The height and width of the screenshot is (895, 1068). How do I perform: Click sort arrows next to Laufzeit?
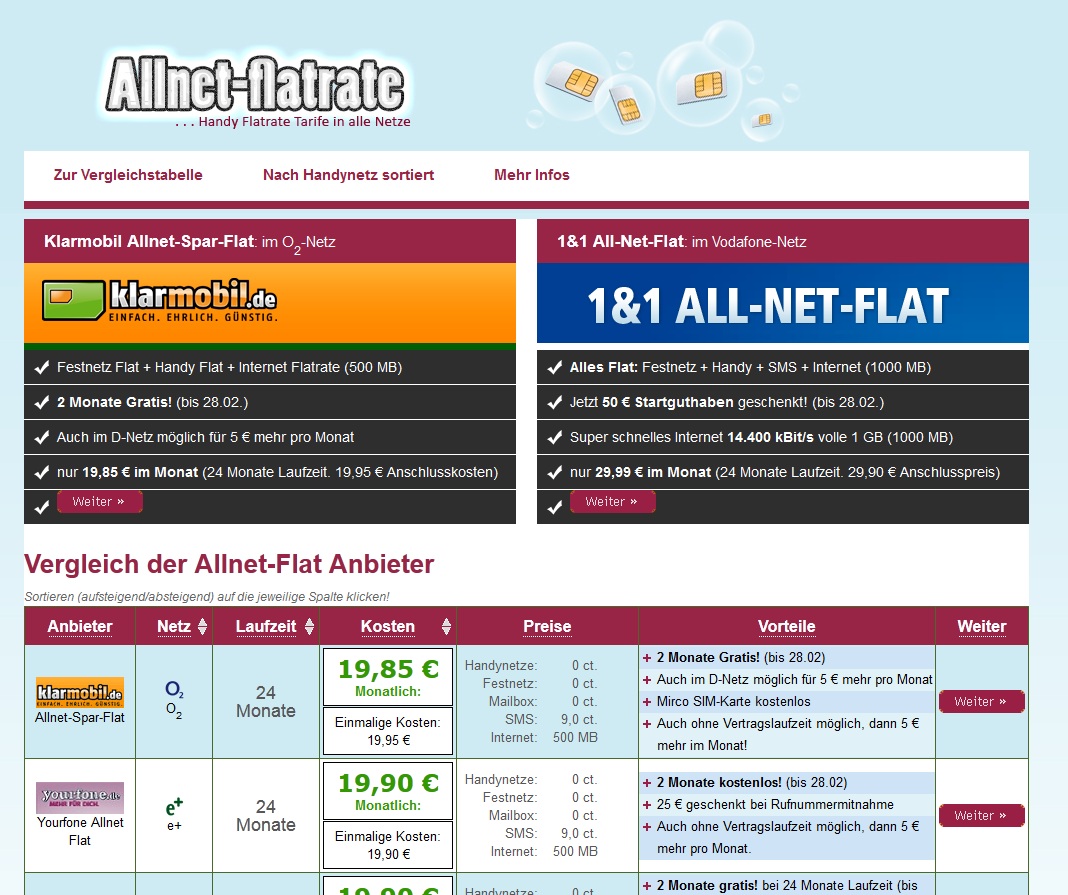309,627
